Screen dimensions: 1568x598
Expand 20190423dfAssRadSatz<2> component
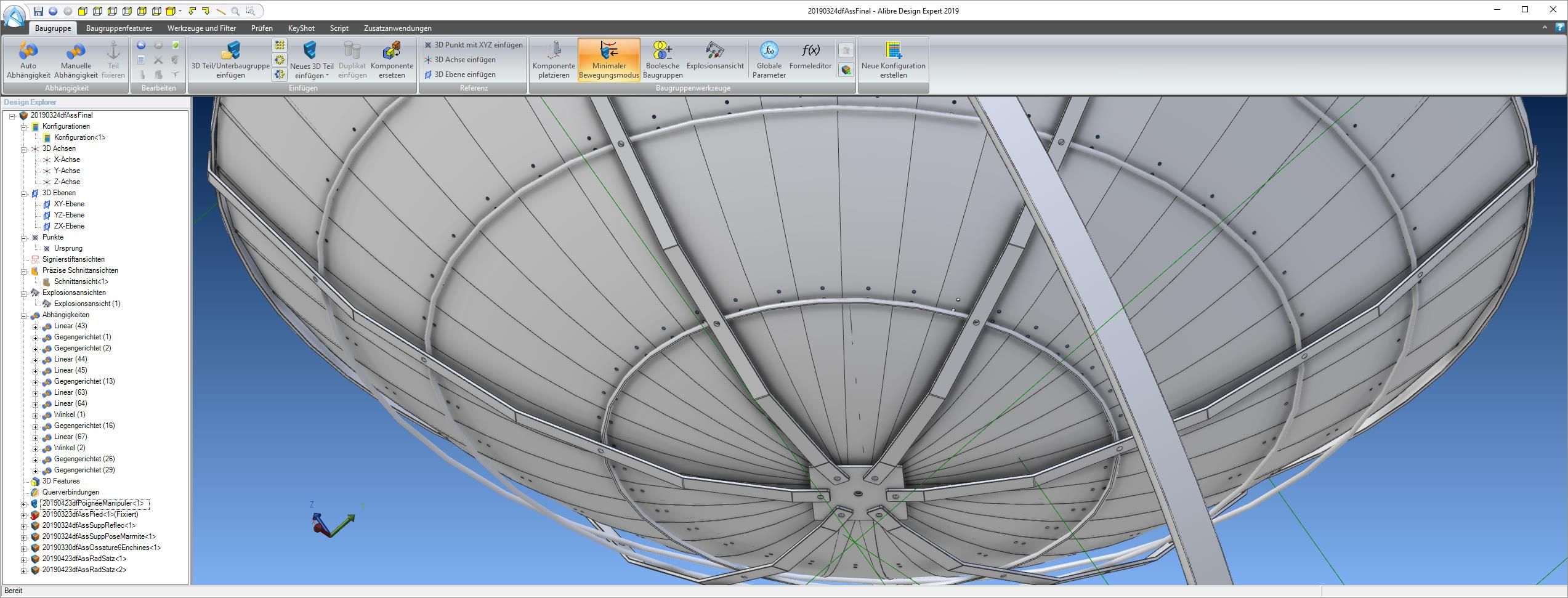pyautogui.click(x=24, y=570)
